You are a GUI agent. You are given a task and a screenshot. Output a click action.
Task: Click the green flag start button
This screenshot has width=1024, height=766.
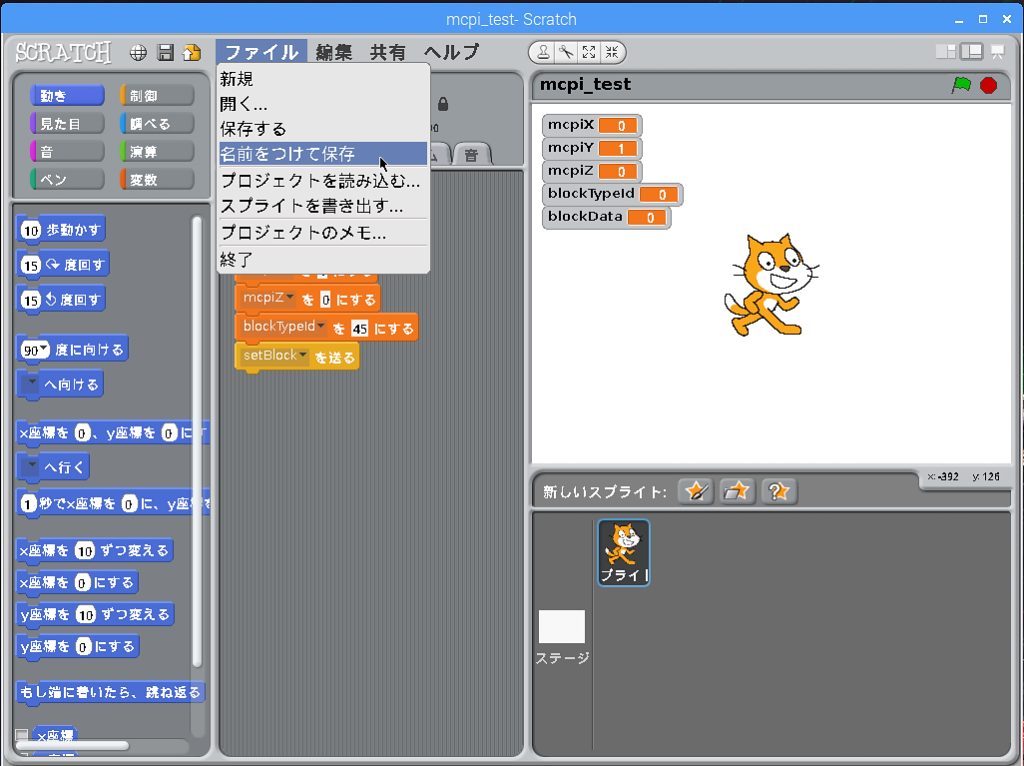point(961,85)
